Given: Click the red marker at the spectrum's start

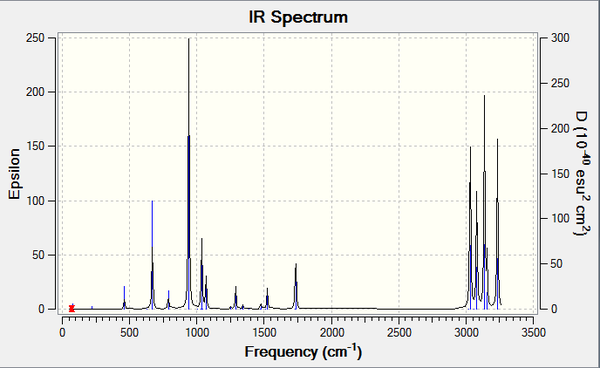Looking at the screenshot, I should click(x=72, y=308).
